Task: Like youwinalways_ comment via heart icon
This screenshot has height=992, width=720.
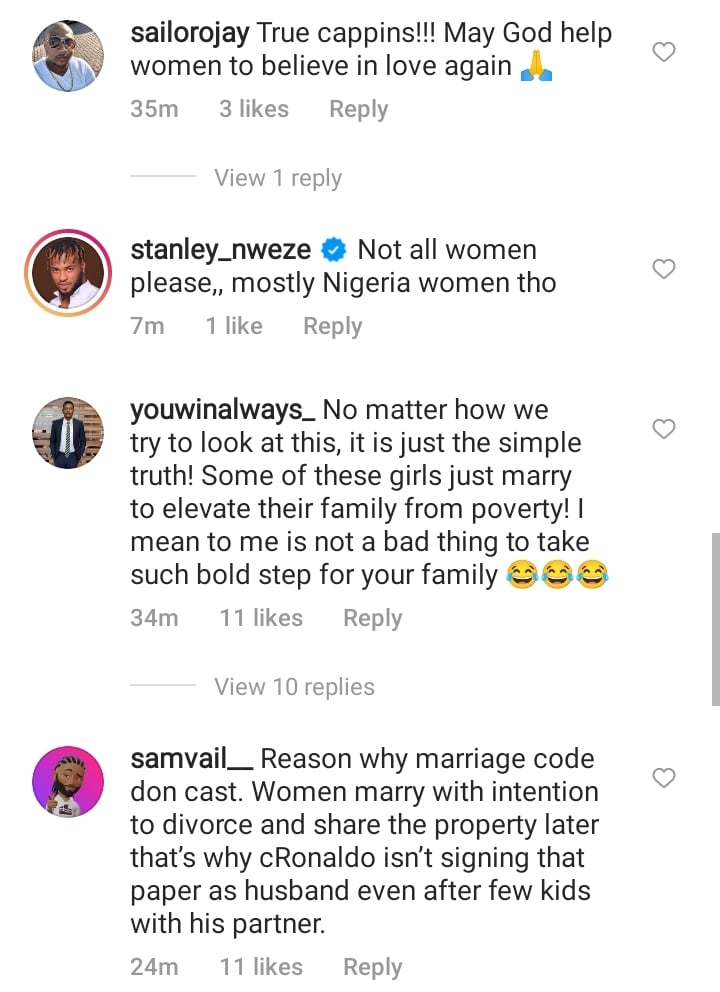Action: (x=664, y=429)
